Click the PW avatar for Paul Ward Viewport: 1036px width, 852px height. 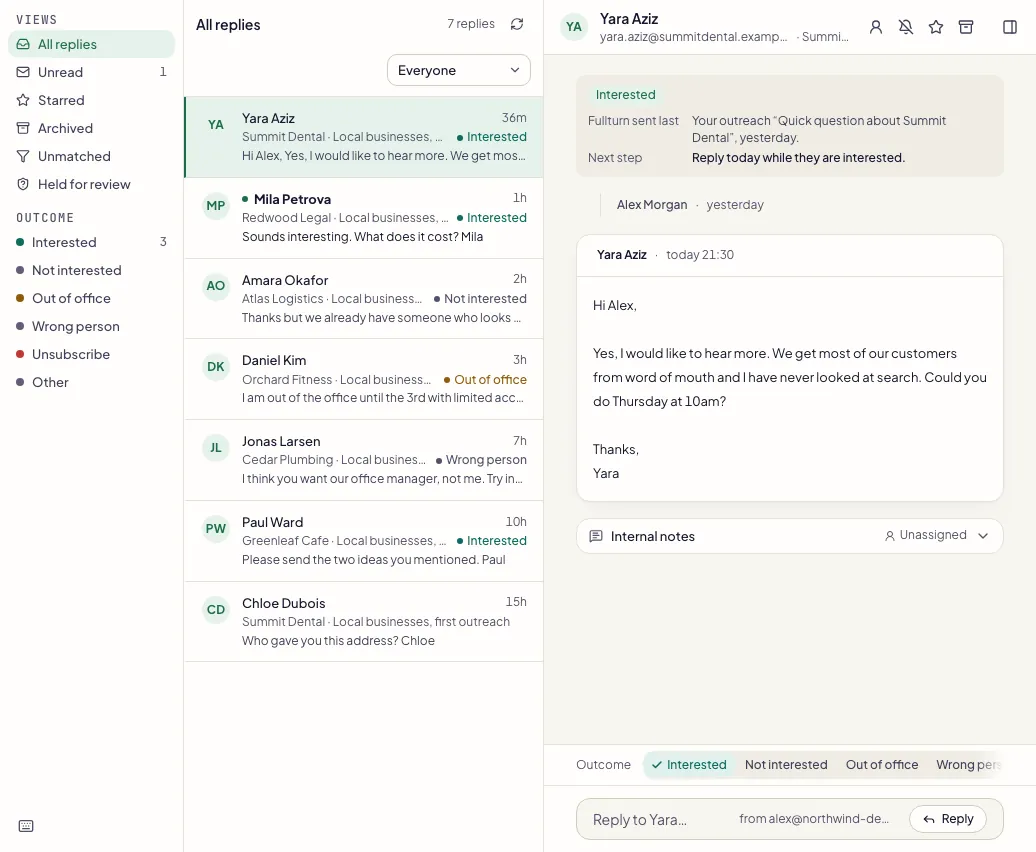215,528
